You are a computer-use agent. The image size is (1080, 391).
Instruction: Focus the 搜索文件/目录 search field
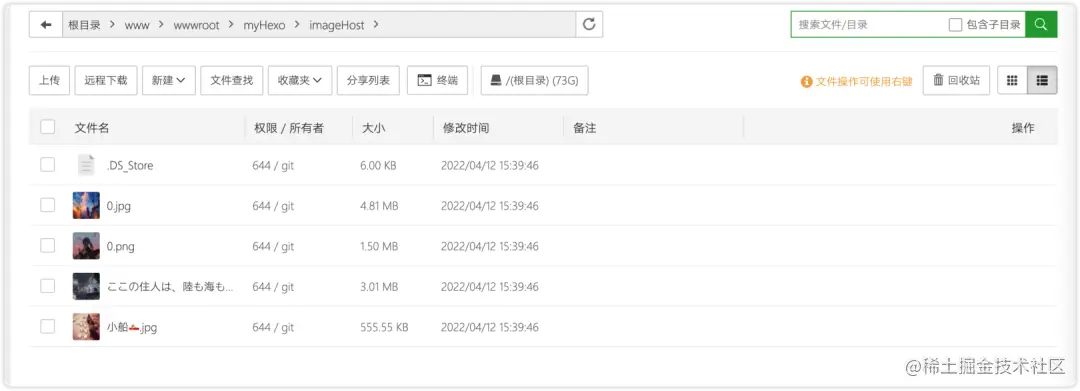pyautogui.click(x=869, y=25)
